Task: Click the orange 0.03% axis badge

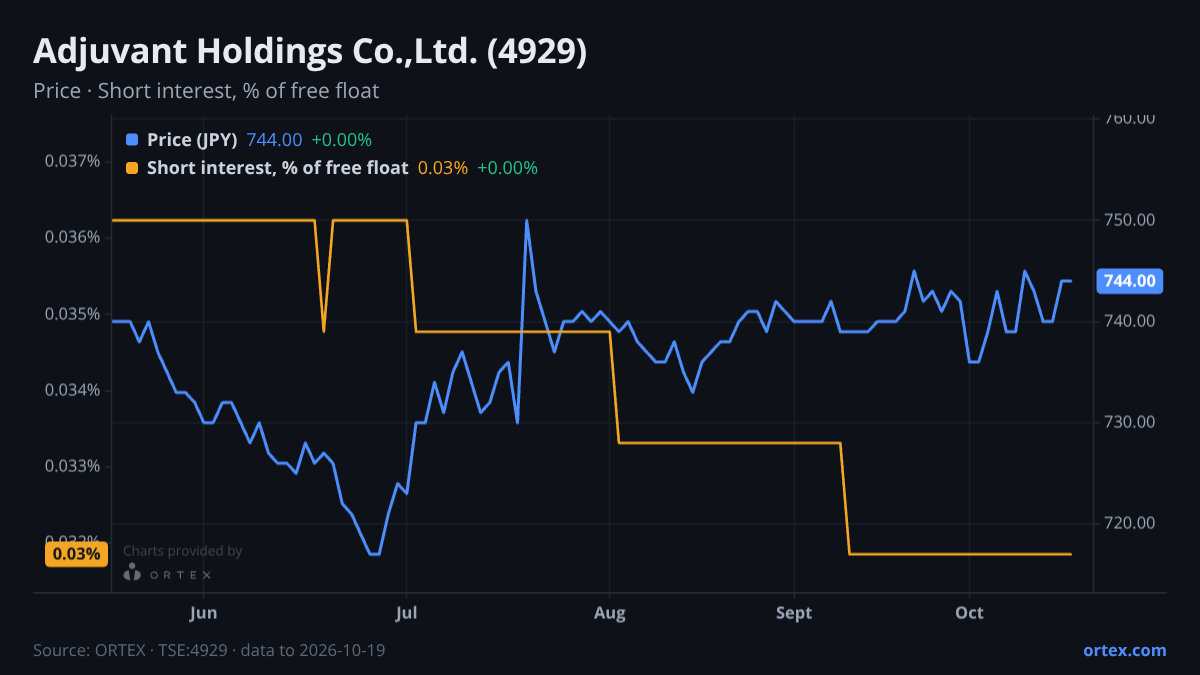Action: click(x=77, y=553)
